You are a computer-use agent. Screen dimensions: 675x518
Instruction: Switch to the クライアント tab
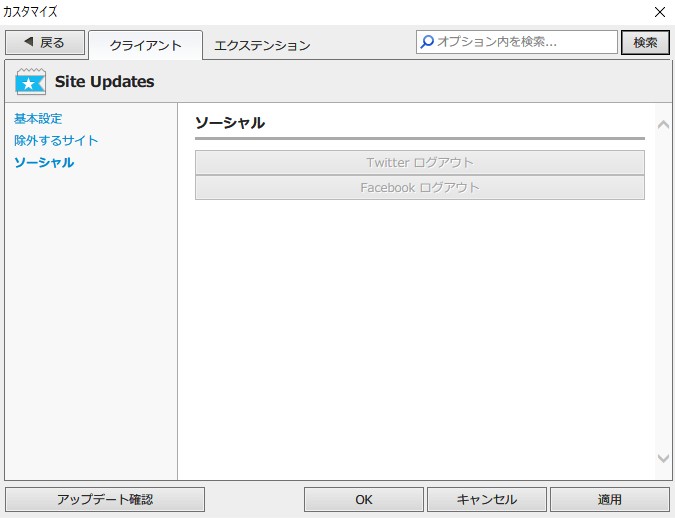click(x=146, y=45)
